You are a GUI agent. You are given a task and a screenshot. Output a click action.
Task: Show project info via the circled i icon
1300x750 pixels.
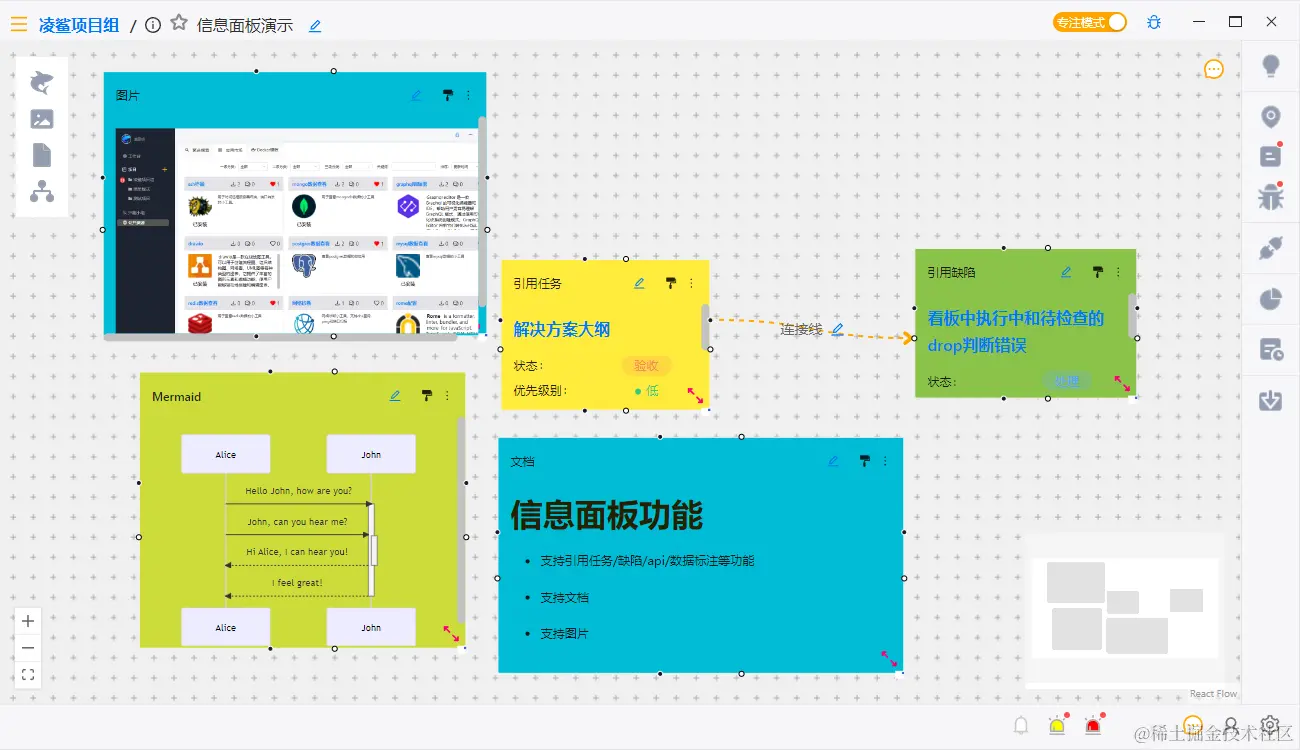click(x=153, y=25)
